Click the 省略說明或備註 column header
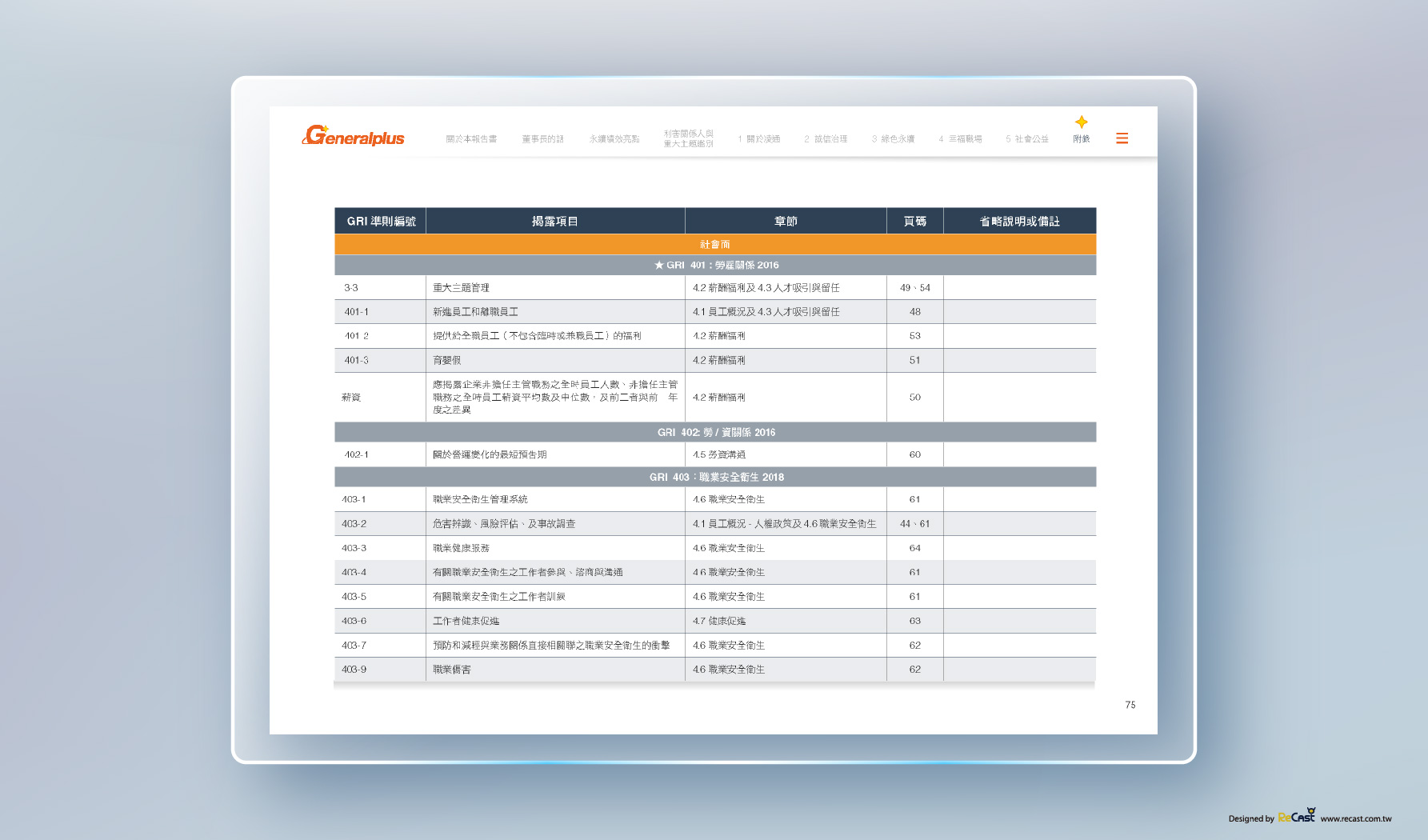 [1020, 221]
